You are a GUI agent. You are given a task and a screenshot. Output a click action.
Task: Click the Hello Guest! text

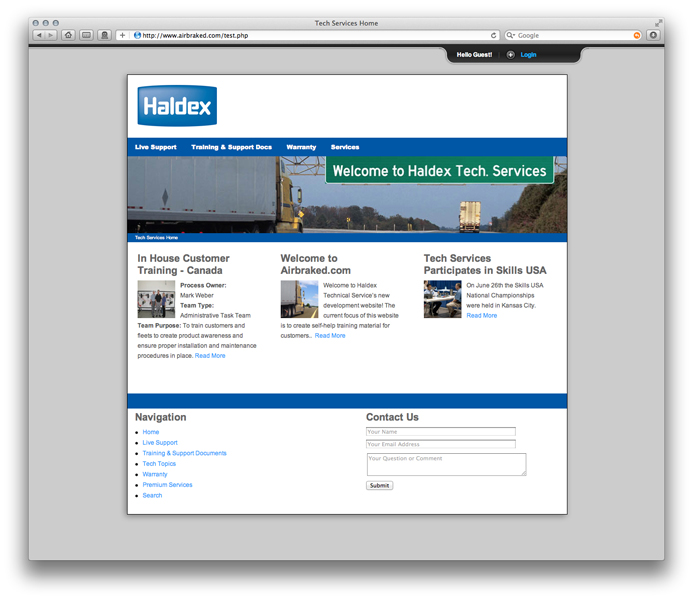474,55
